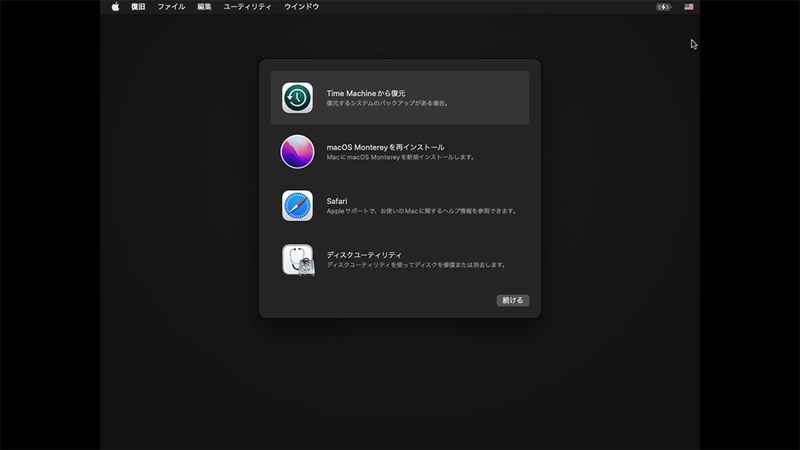Click the Appleサポート help description text
The image size is (800, 450).
(422, 211)
